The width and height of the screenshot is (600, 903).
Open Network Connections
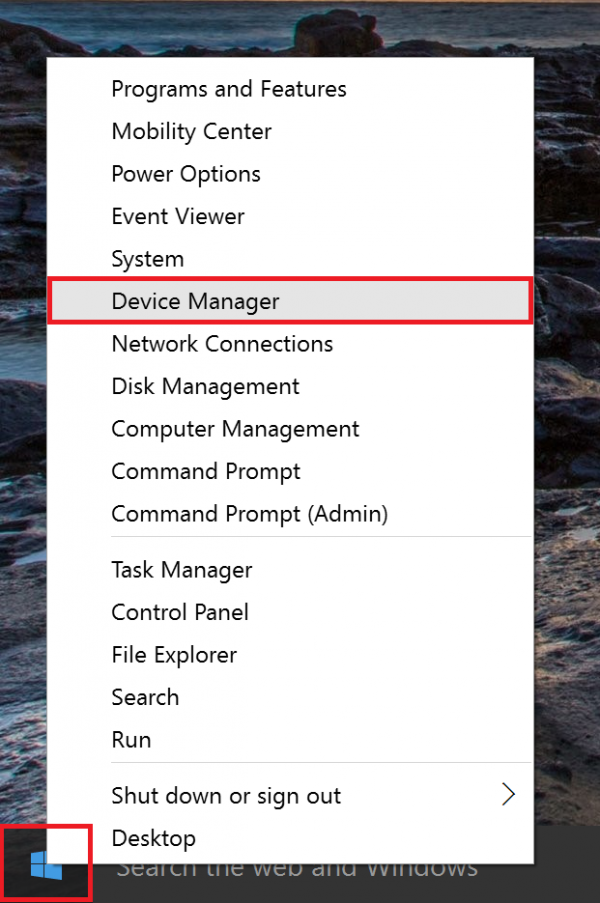(222, 344)
